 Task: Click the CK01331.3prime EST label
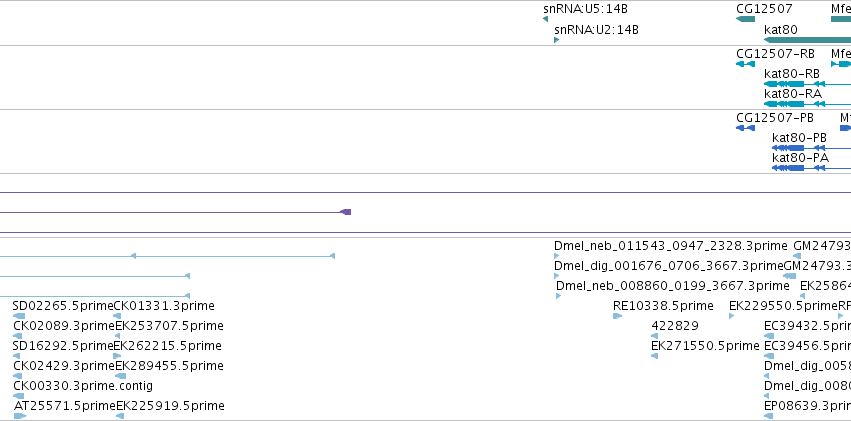point(164,306)
